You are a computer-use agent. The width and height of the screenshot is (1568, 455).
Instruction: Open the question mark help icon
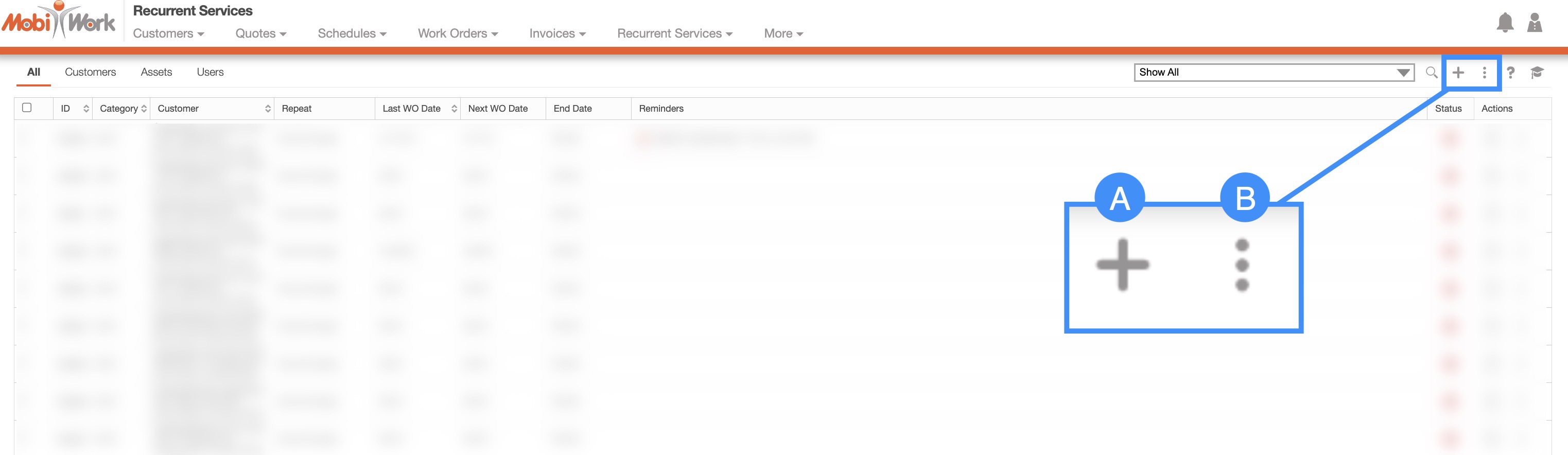click(x=1510, y=73)
